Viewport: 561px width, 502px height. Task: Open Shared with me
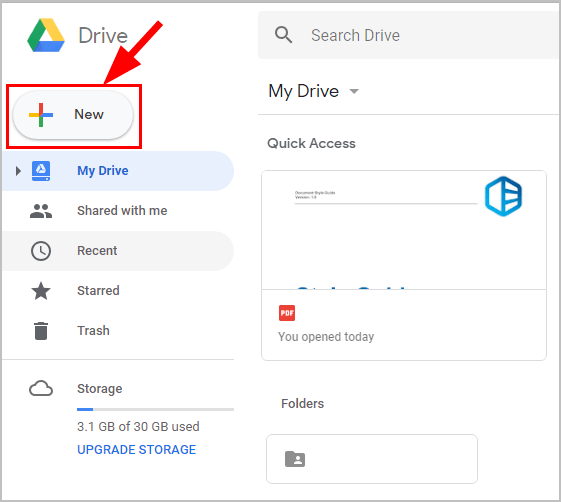118,211
